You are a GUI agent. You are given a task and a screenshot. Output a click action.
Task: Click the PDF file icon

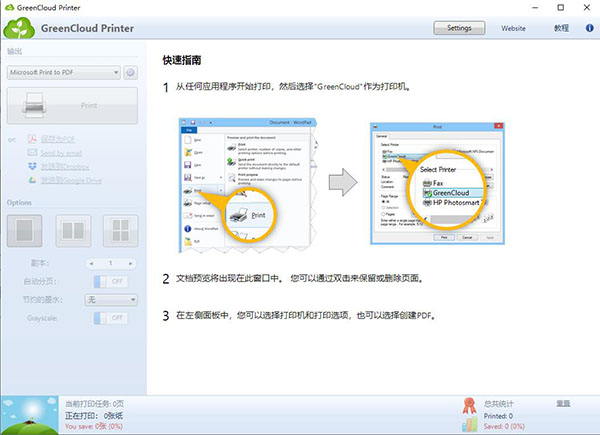(x=32, y=139)
